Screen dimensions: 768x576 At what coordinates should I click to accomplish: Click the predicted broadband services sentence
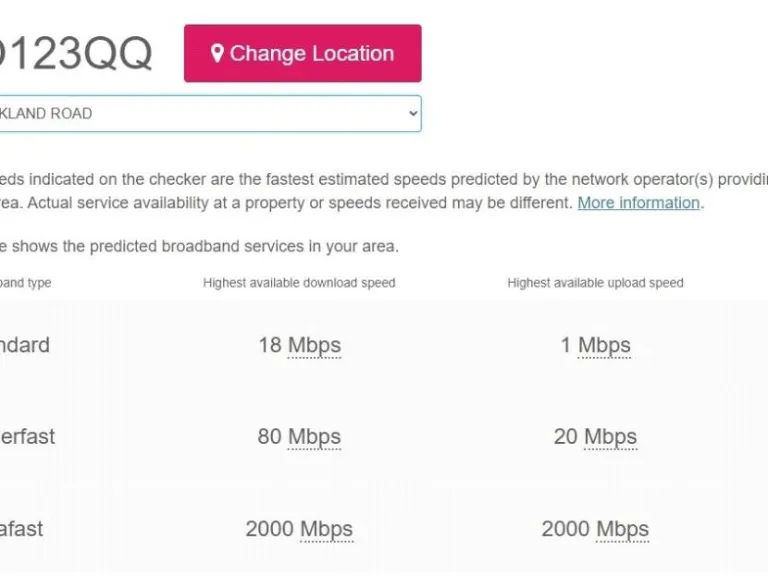coord(200,246)
